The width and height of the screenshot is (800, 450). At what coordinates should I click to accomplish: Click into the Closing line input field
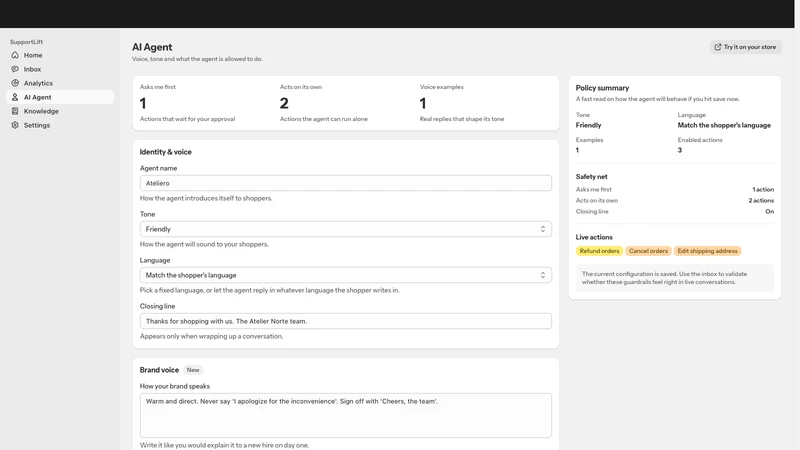click(x=345, y=321)
